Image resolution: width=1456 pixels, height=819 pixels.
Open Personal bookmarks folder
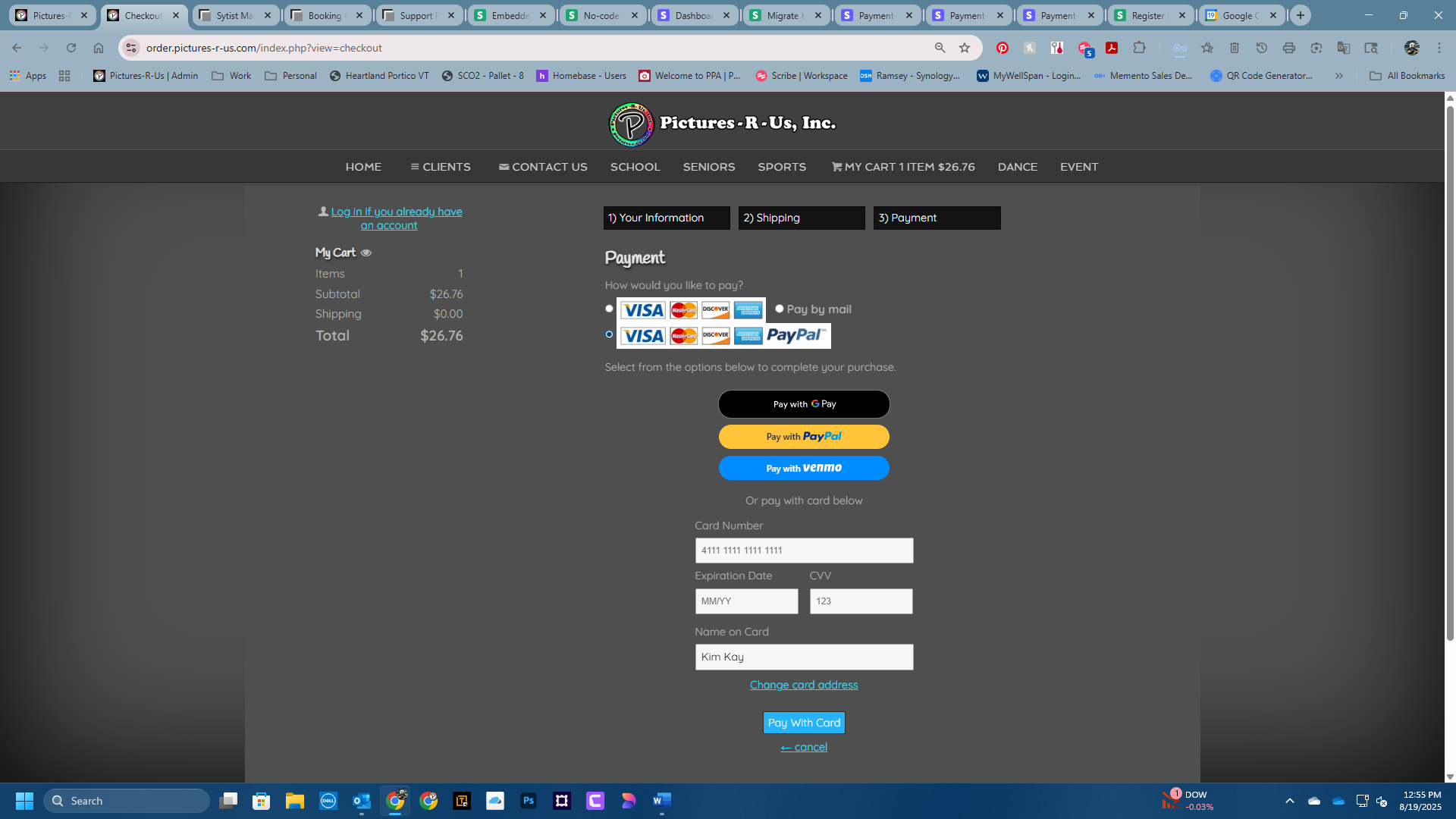pyautogui.click(x=290, y=76)
